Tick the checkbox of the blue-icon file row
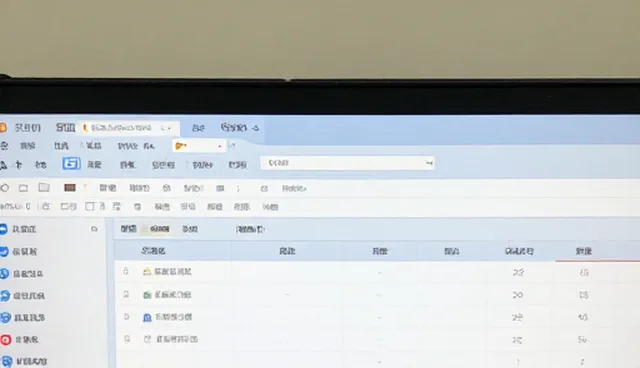 pos(127,317)
